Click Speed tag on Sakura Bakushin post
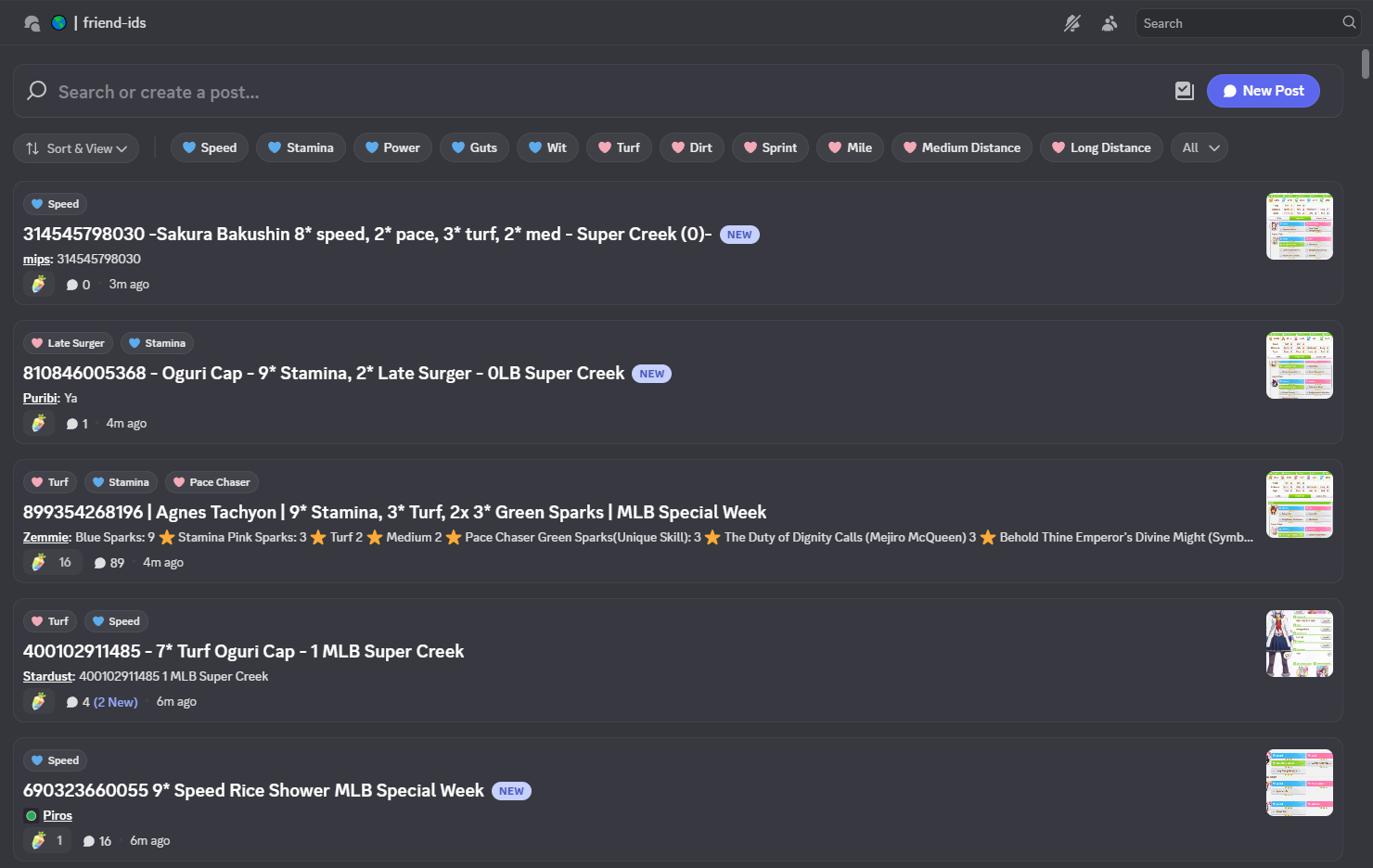Screen dimensions: 1373x868 55,204
